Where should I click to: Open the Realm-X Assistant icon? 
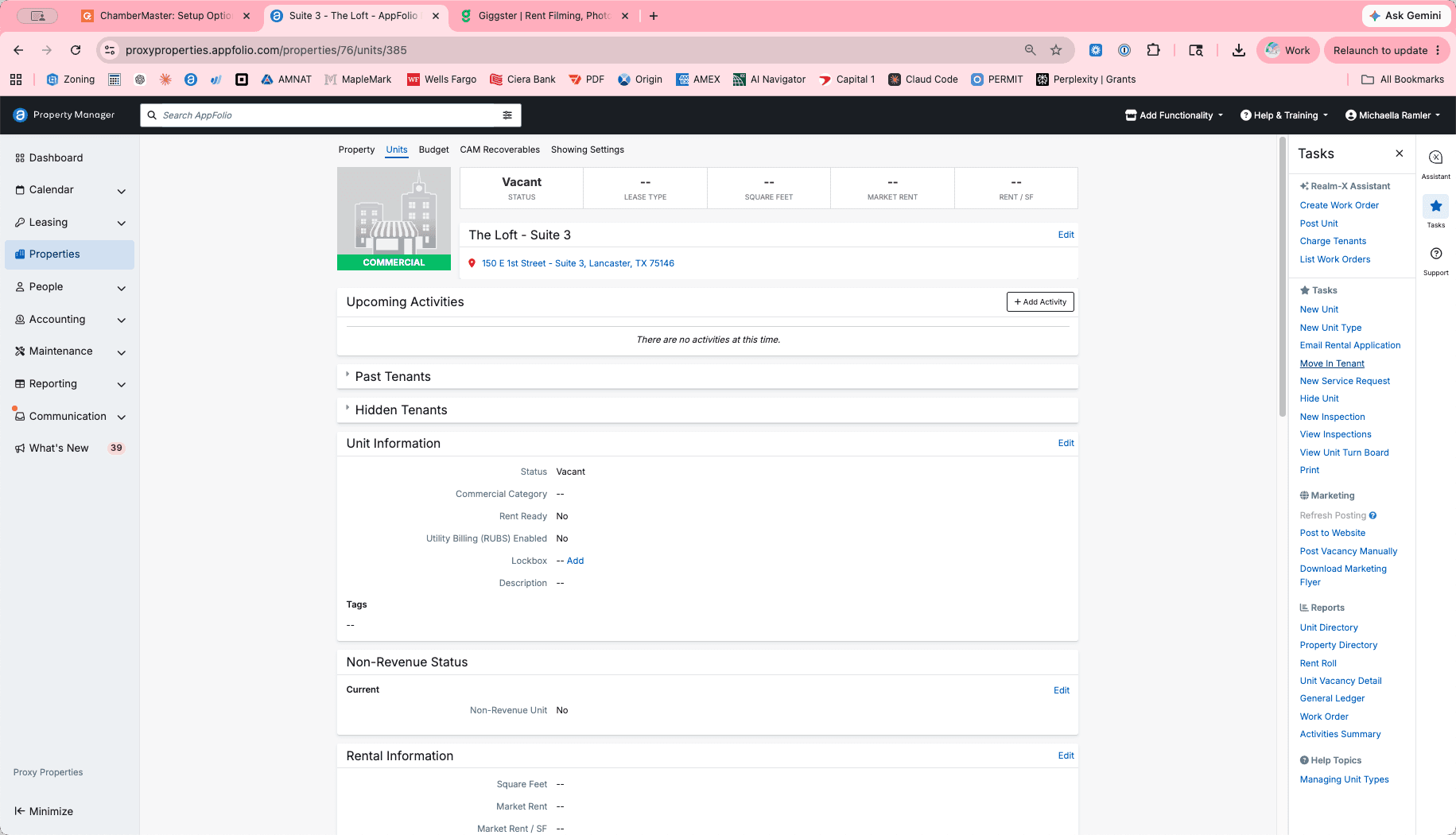click(x=1435, y=157)
